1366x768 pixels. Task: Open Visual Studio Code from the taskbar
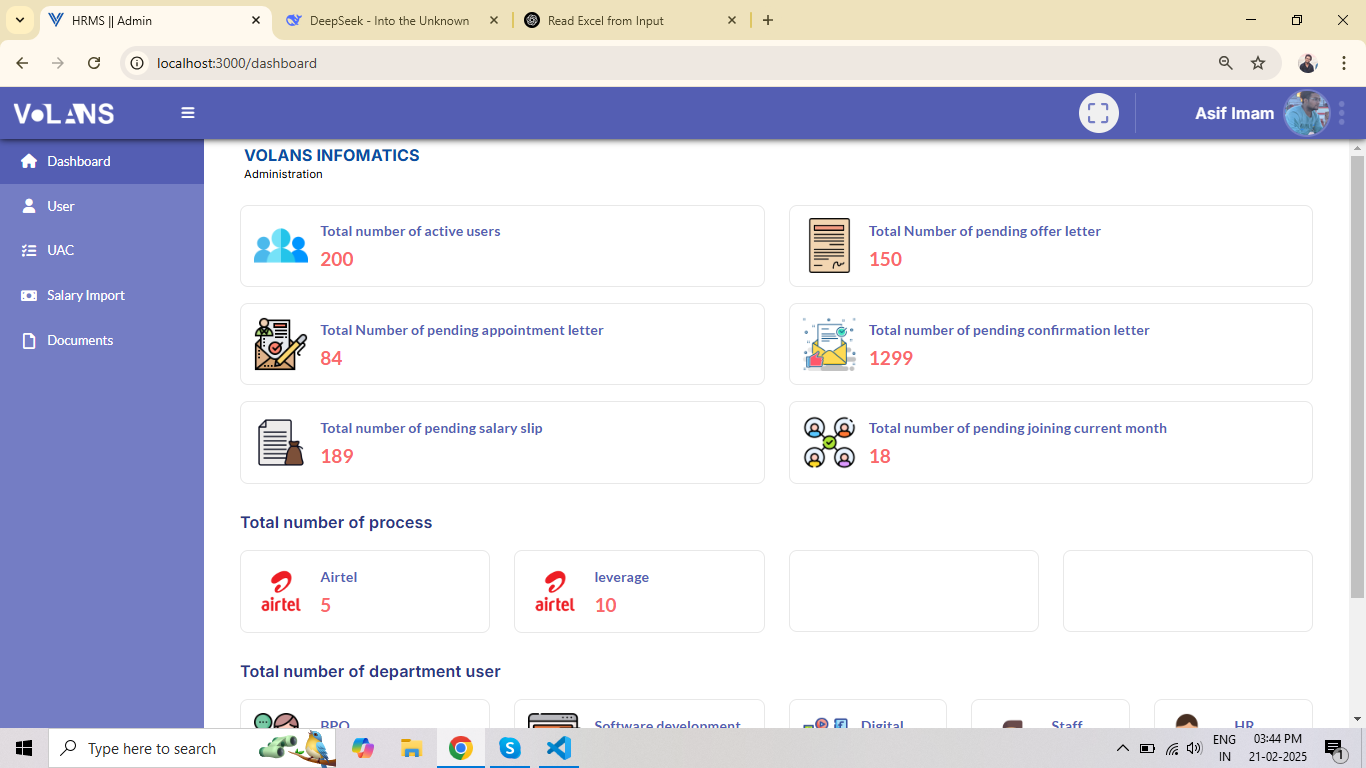[x=559, y=748]
